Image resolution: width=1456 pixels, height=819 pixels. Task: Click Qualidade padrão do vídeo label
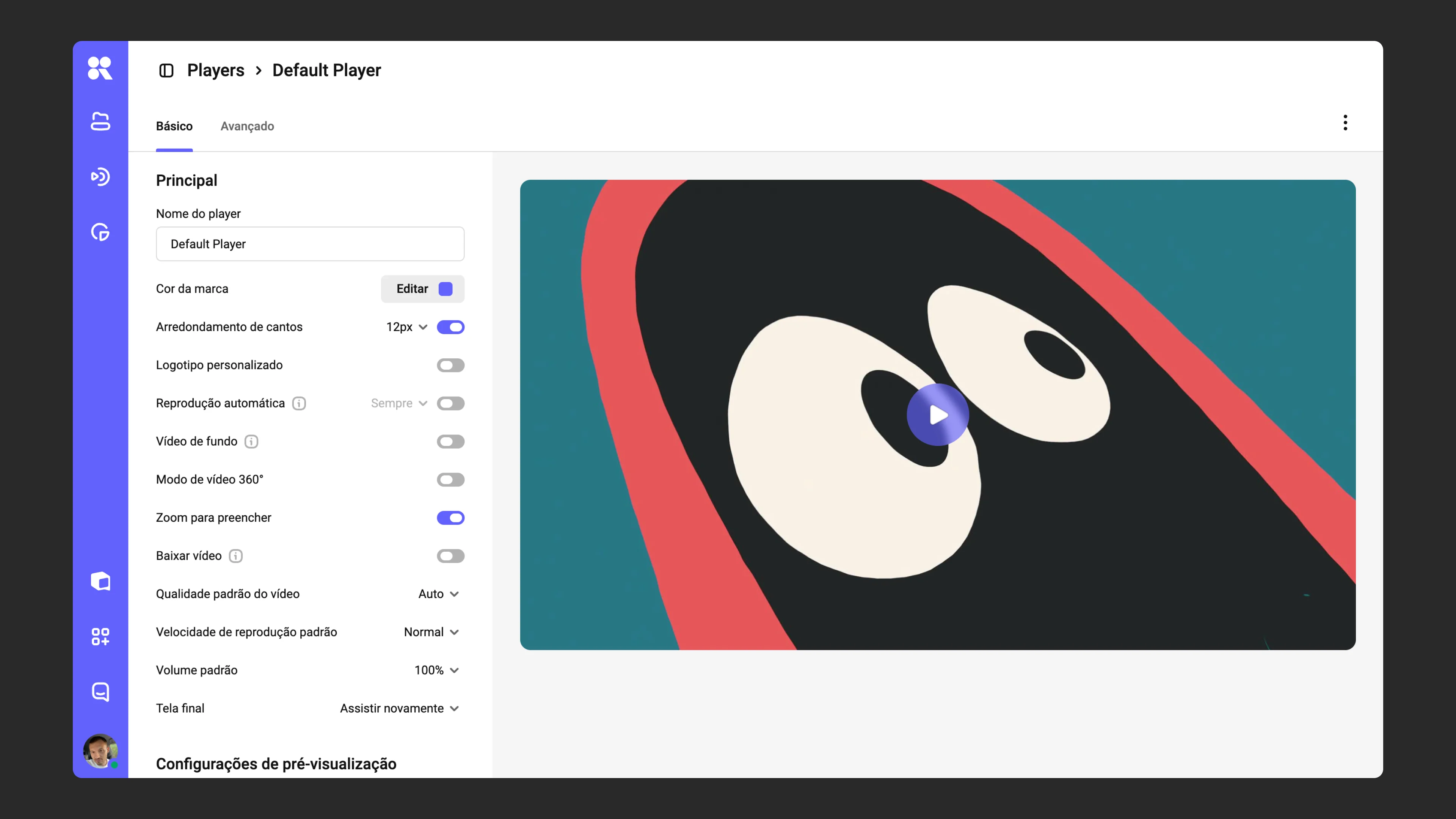point(228,594)
